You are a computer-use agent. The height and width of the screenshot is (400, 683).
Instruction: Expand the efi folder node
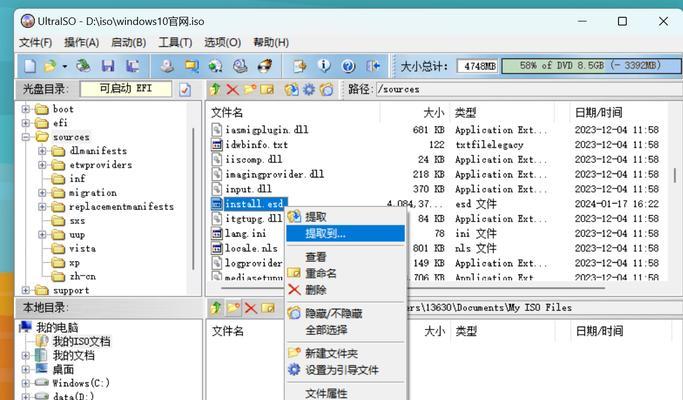coord(26,123)
